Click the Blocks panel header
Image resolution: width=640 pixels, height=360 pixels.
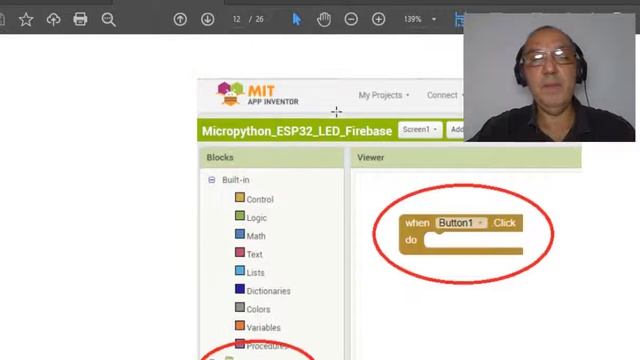[271, 158]
